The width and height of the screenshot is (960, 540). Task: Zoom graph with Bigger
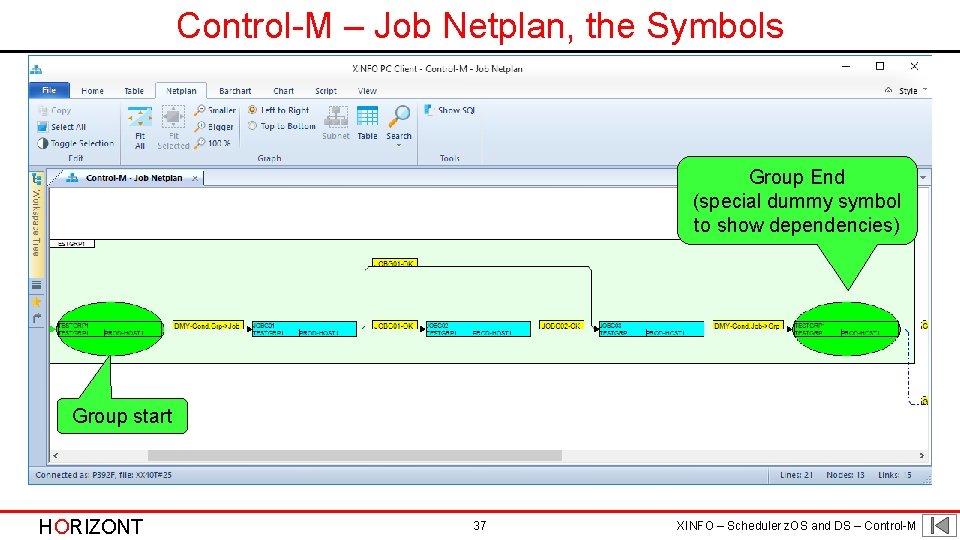pyautogui.click(x=214, y=127)
